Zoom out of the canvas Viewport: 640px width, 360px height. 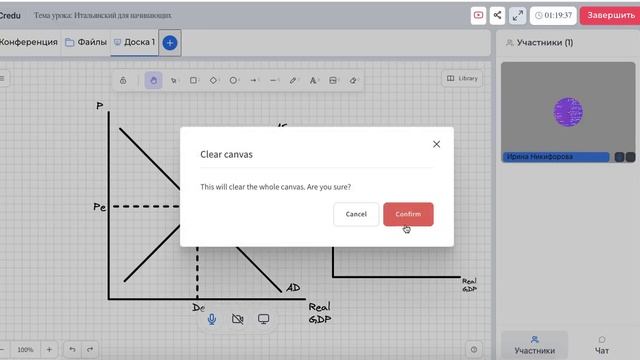(x=2, y=349)
